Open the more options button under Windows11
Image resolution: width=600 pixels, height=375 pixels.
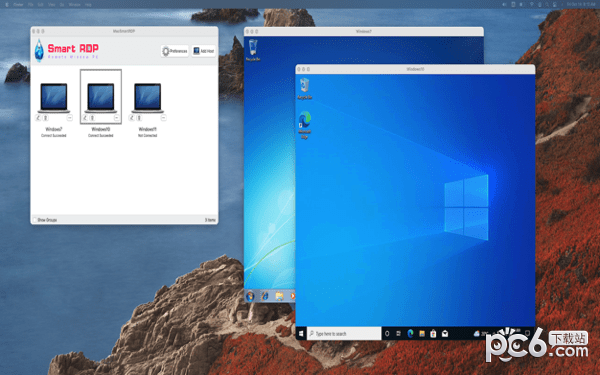click(163, 118)
